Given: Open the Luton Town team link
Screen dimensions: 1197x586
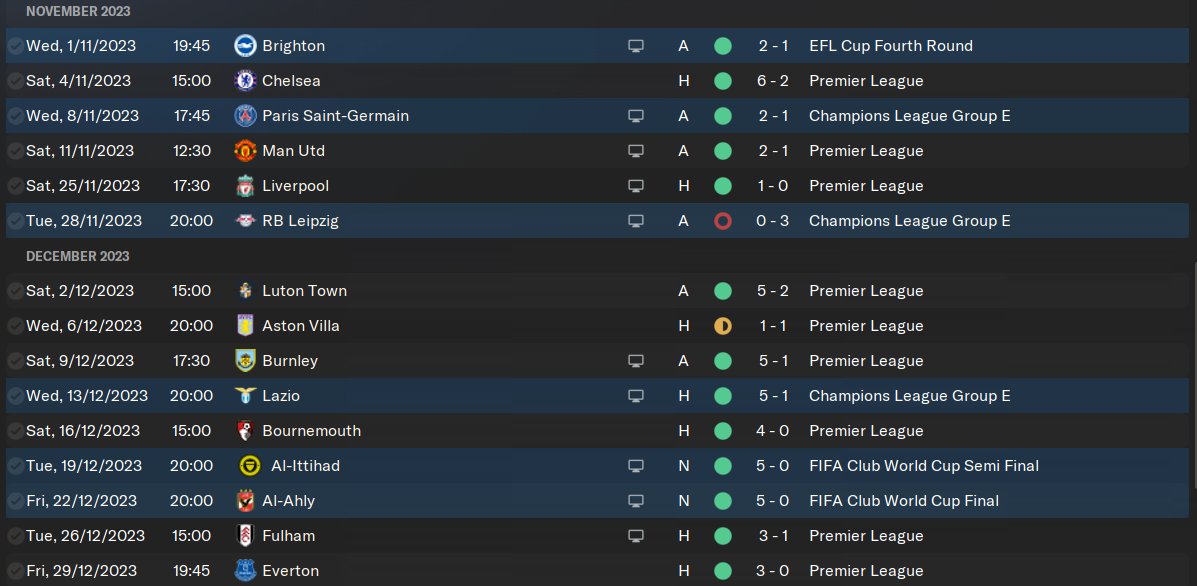Looking at the screenshot, I should (x=304, y=291).
